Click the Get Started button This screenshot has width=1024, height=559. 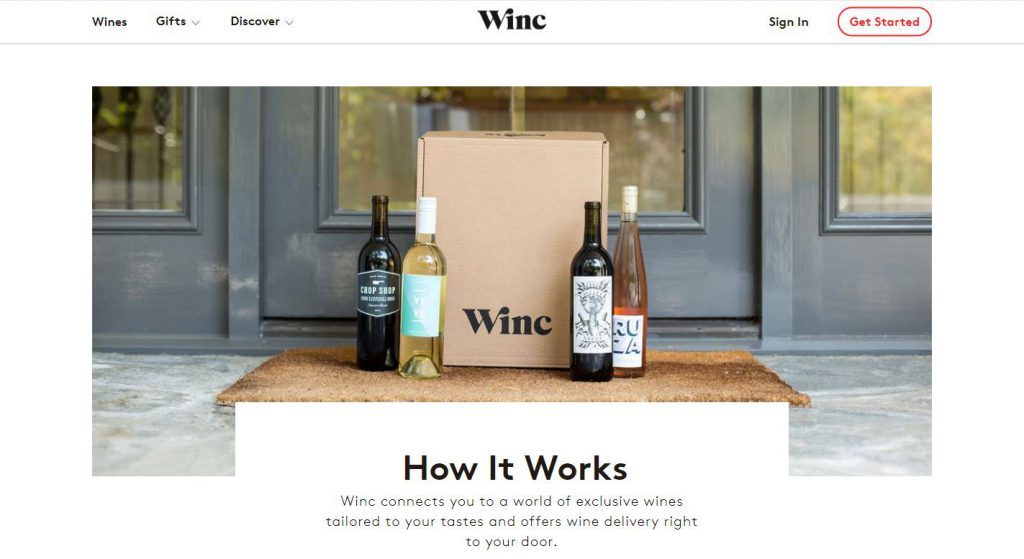[884, 22]
